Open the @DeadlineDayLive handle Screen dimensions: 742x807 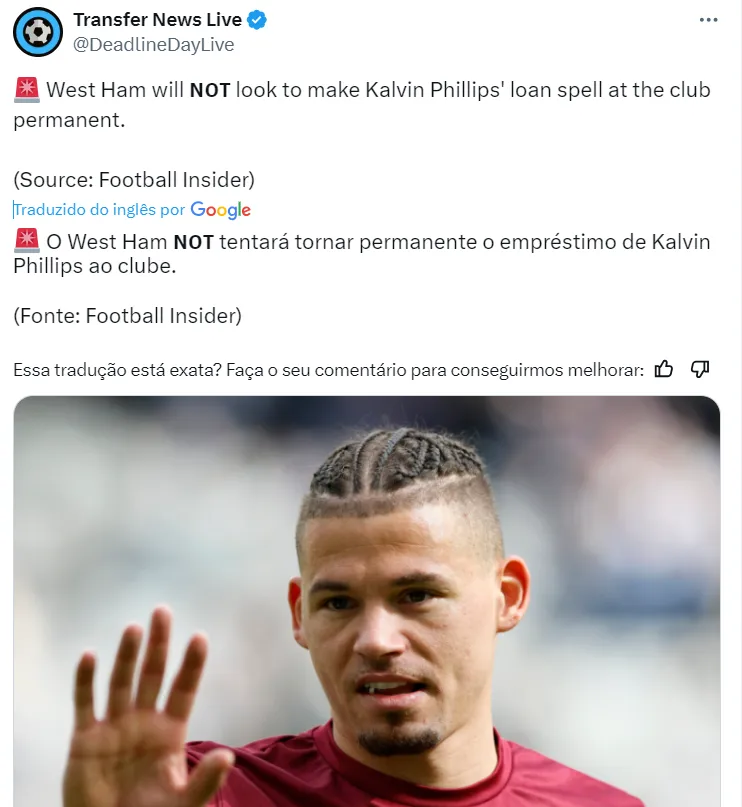point(153,45)
